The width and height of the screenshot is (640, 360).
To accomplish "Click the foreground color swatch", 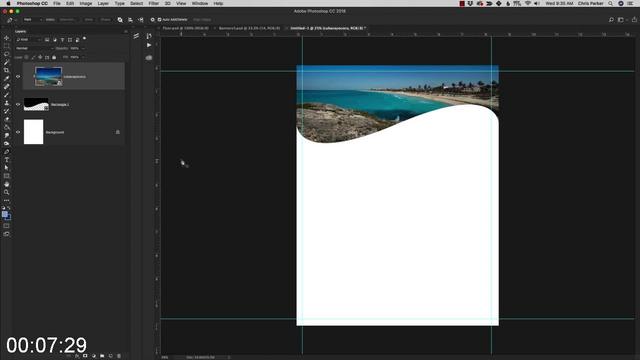I will coord(5,214).
